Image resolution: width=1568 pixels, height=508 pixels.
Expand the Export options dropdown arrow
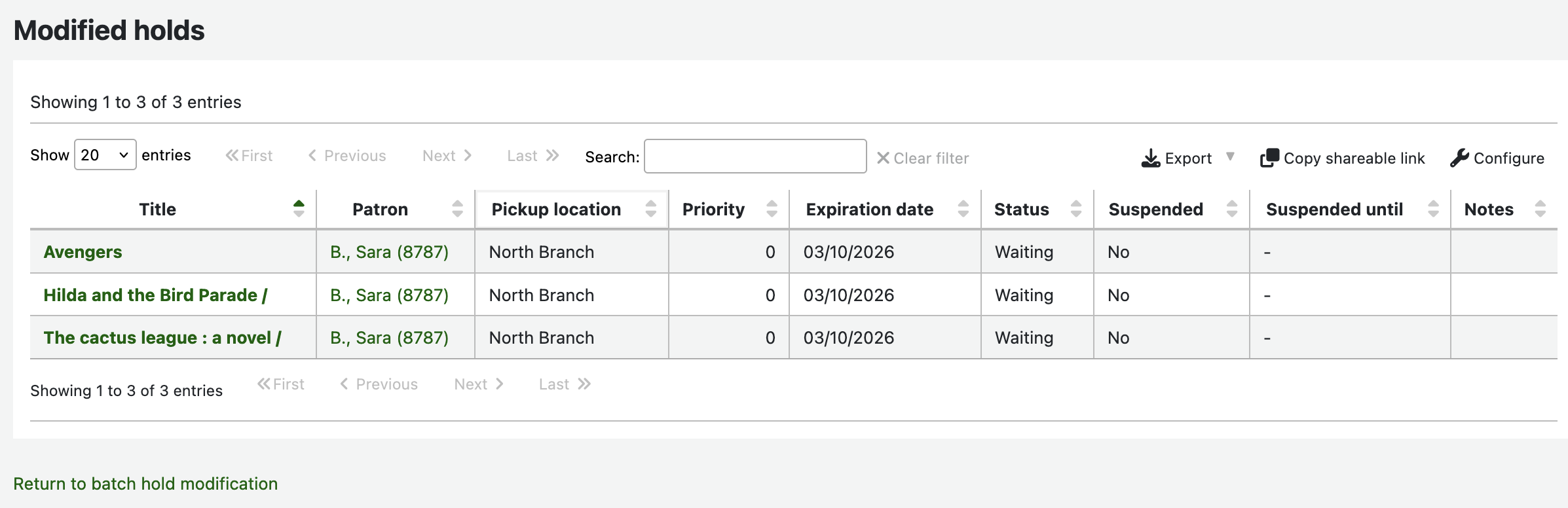[1230, 156]
